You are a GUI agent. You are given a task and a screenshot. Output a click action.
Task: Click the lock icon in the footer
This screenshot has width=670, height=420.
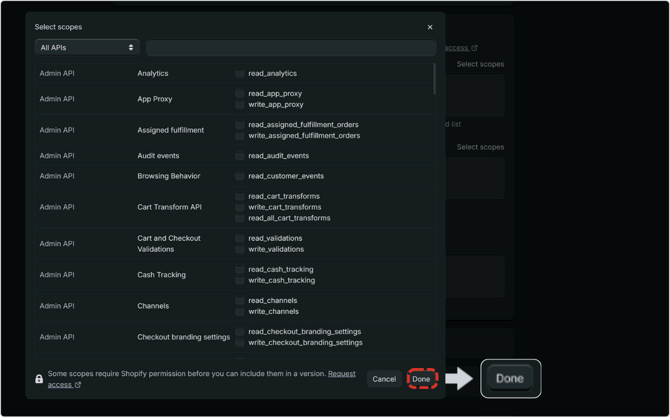(x=39, y=379)
